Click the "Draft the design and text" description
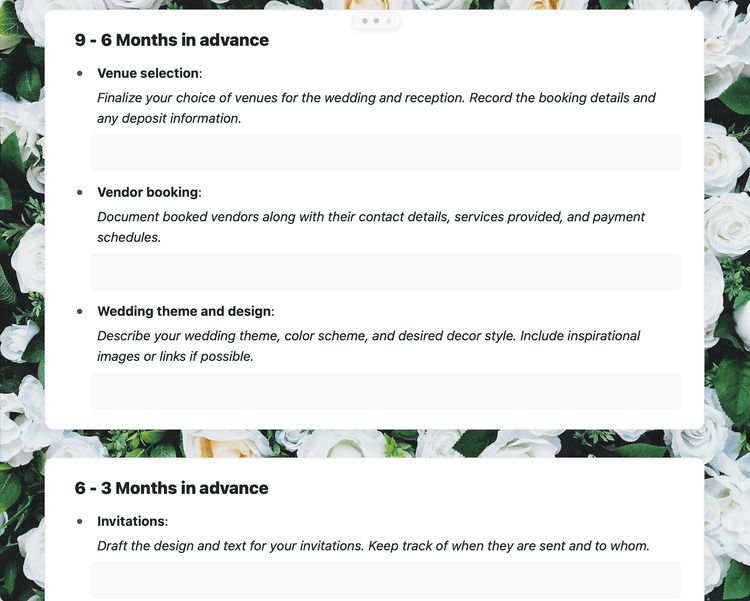 (x=373, y=546)
